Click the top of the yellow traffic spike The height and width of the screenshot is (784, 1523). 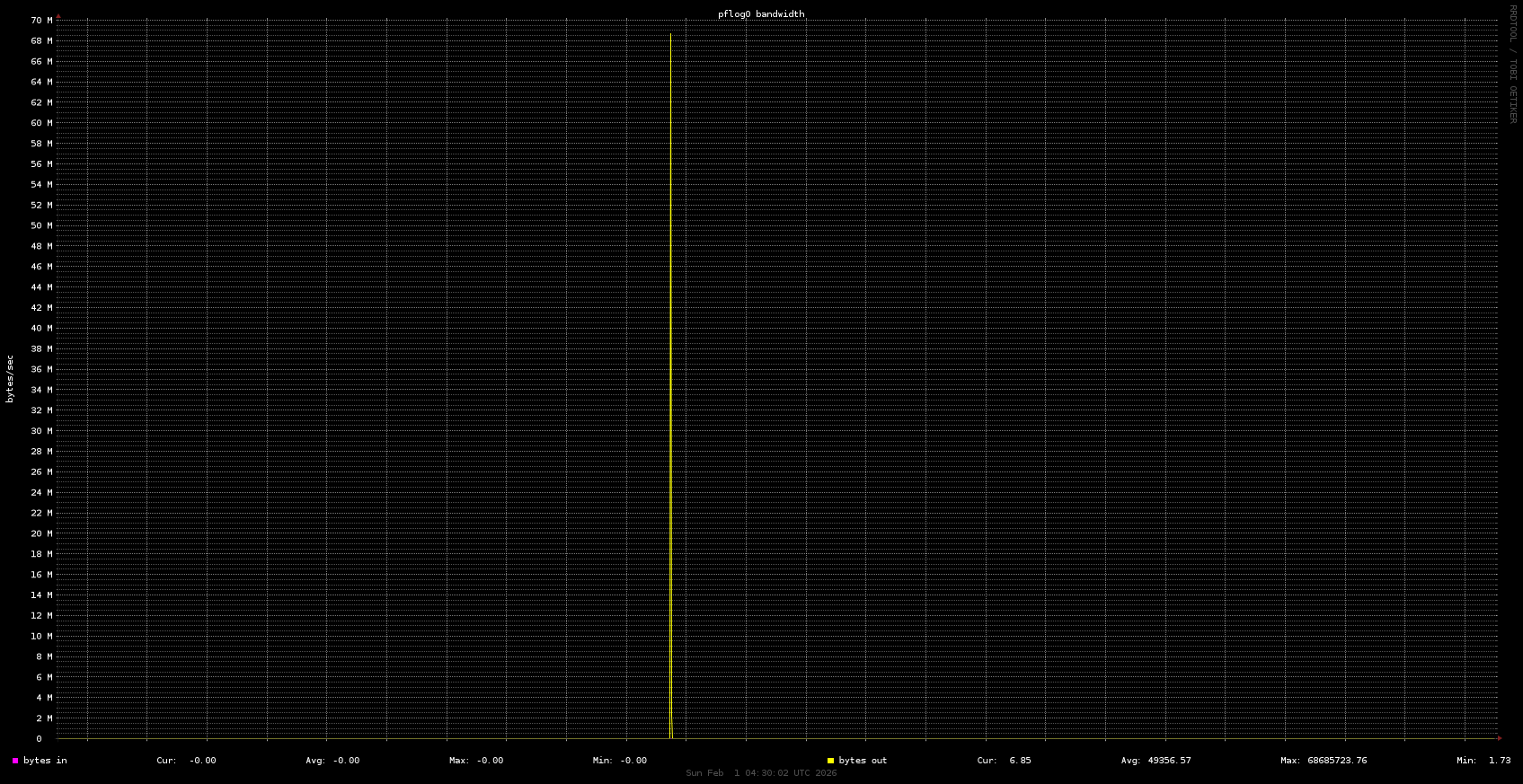click(670, 36)
